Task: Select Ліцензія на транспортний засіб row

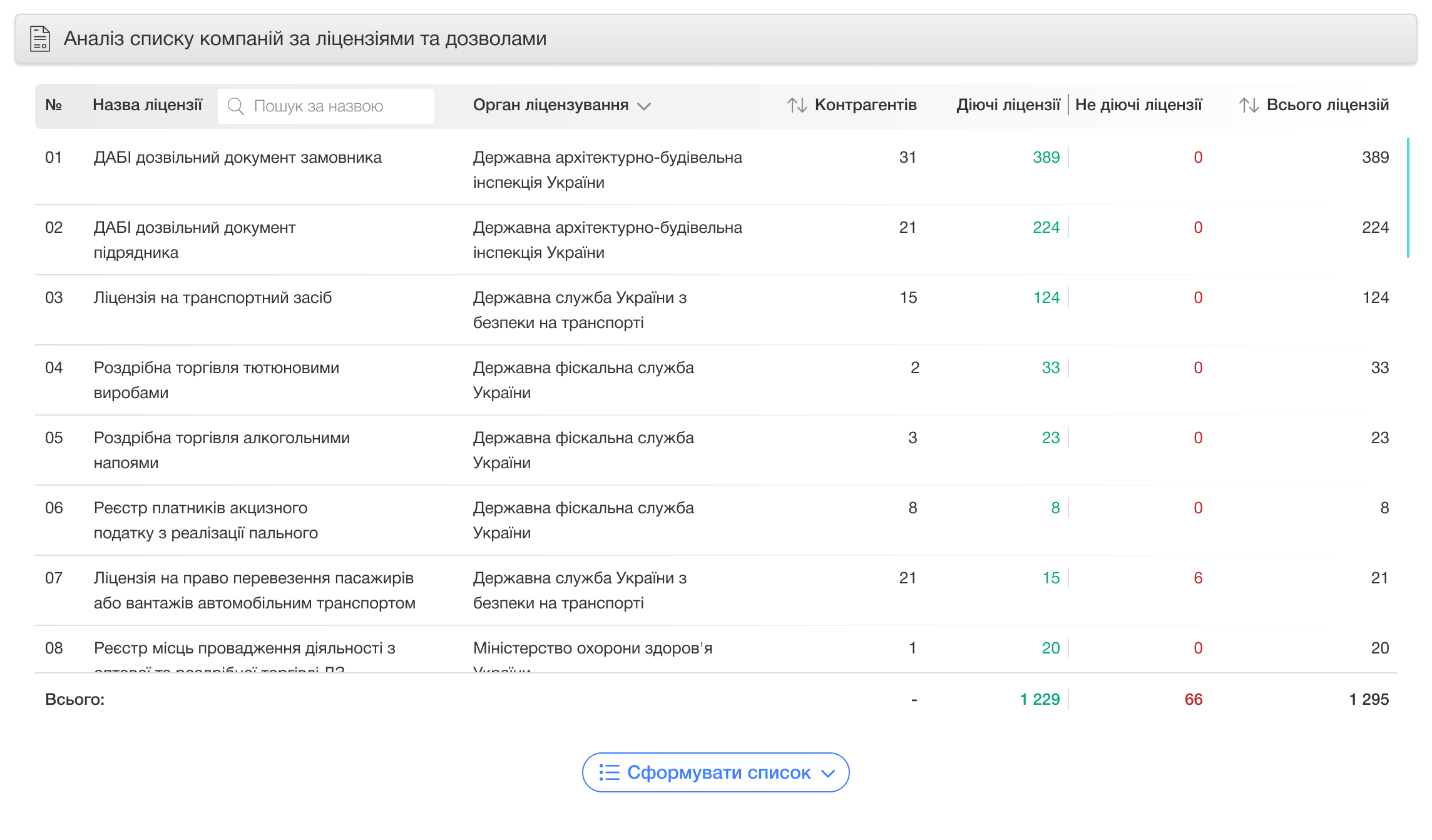Action: click(x=213, y=297)
